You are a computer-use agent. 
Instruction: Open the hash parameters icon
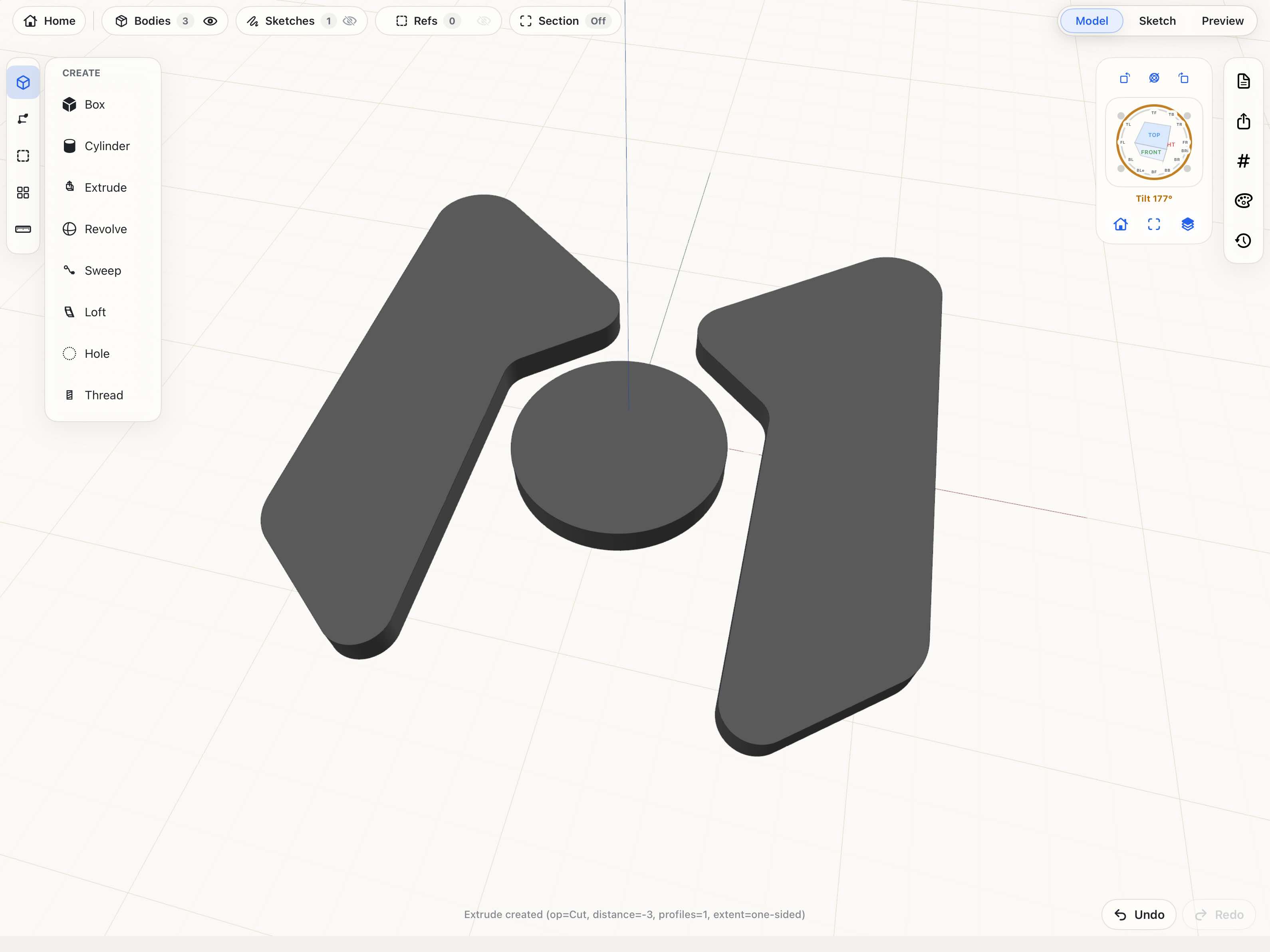coord(1244,161)
